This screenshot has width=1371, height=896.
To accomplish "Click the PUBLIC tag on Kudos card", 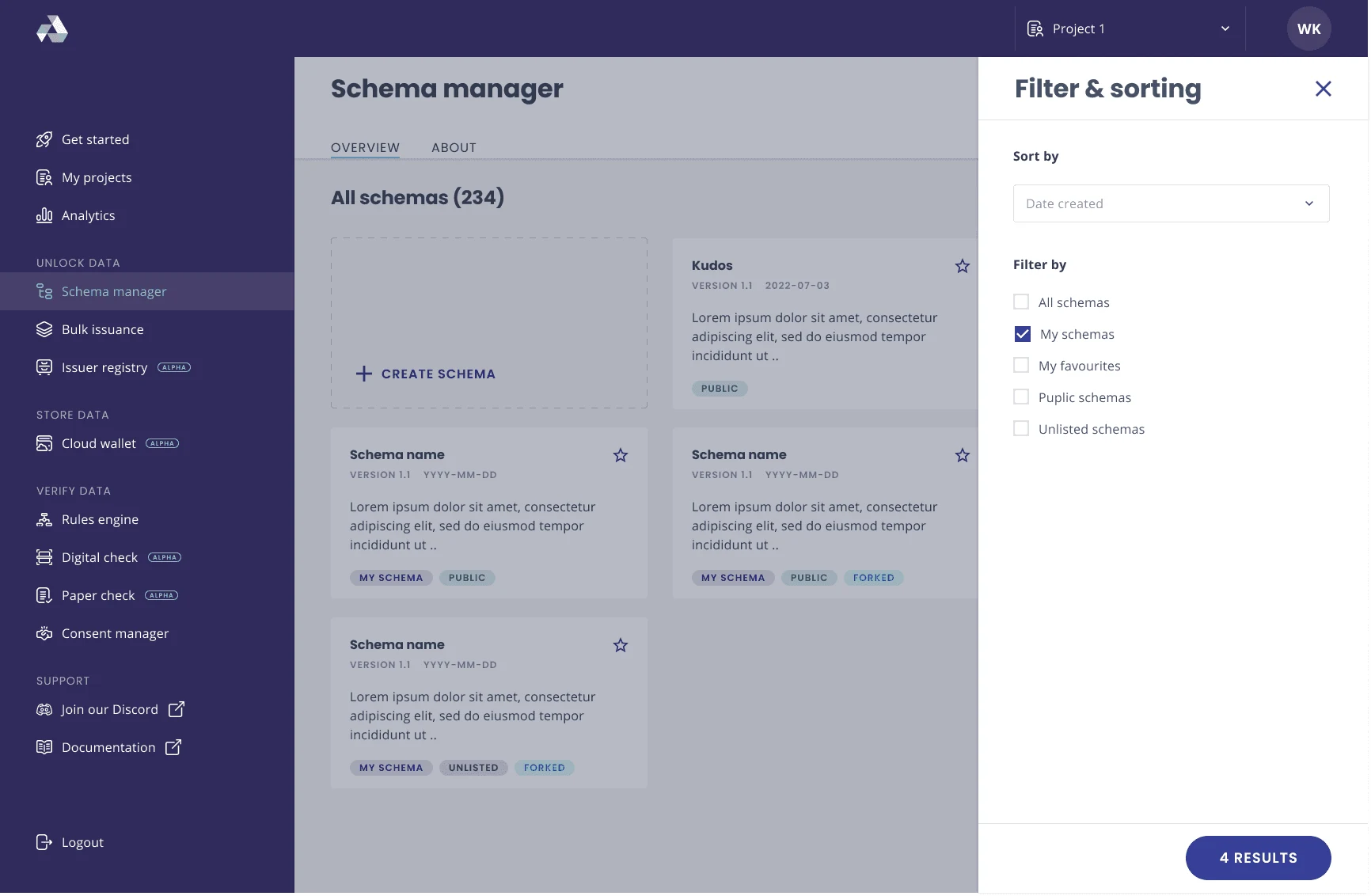I will tap(720, 389).
